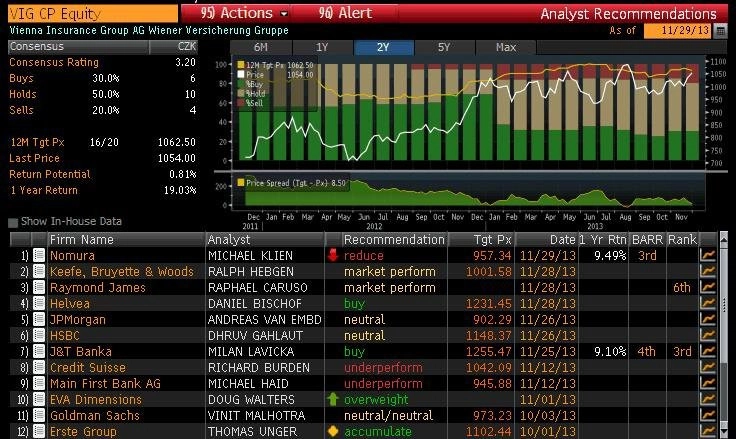Open the As of date calendar picker
736x439 pixels.
point(720,31)
